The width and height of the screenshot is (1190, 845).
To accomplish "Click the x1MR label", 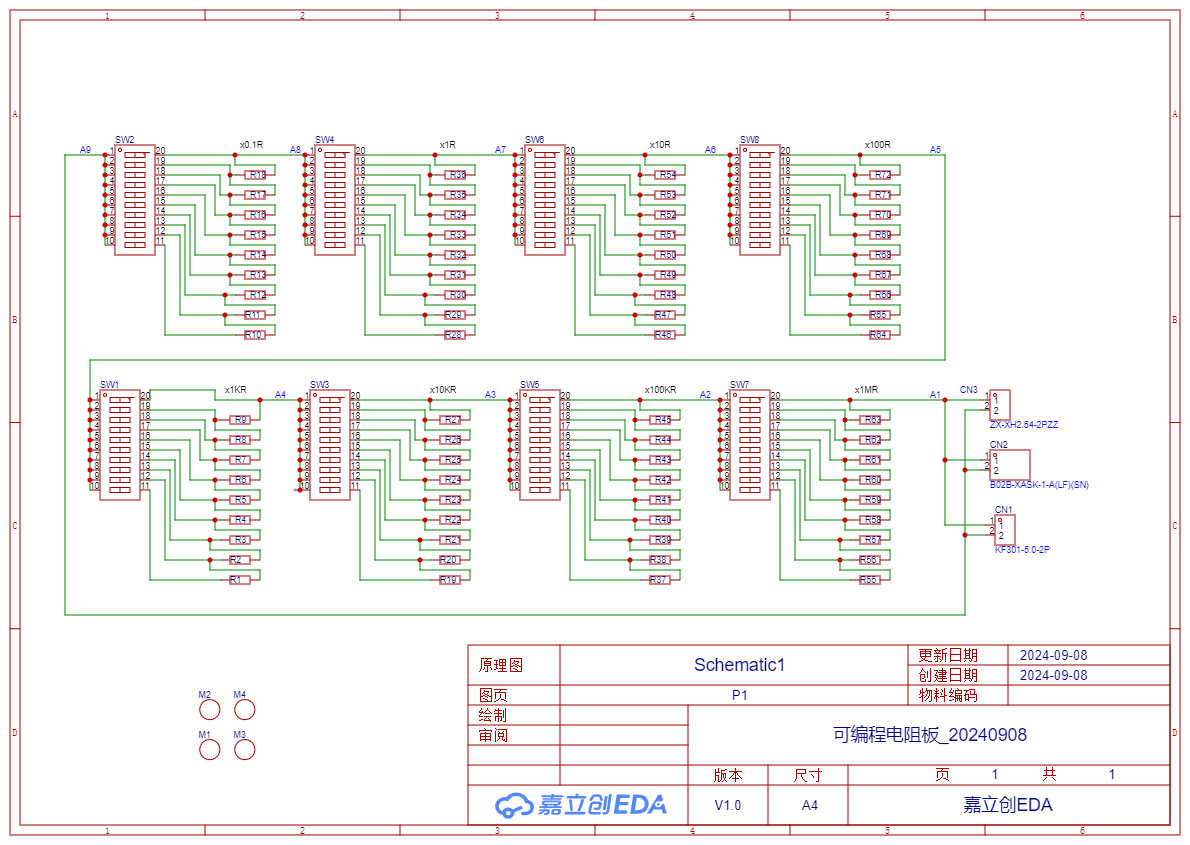I will 866,389.
